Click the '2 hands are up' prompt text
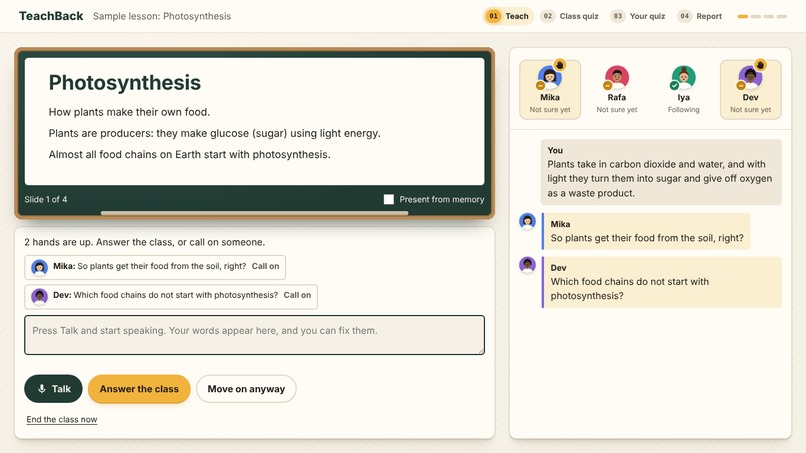Viewport: 806px width, 453px height. tap(145, 242)
